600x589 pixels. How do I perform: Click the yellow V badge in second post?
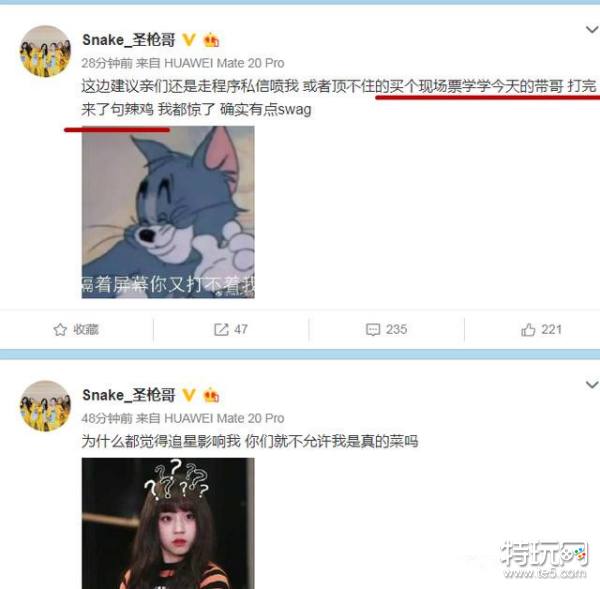[189, 395]
